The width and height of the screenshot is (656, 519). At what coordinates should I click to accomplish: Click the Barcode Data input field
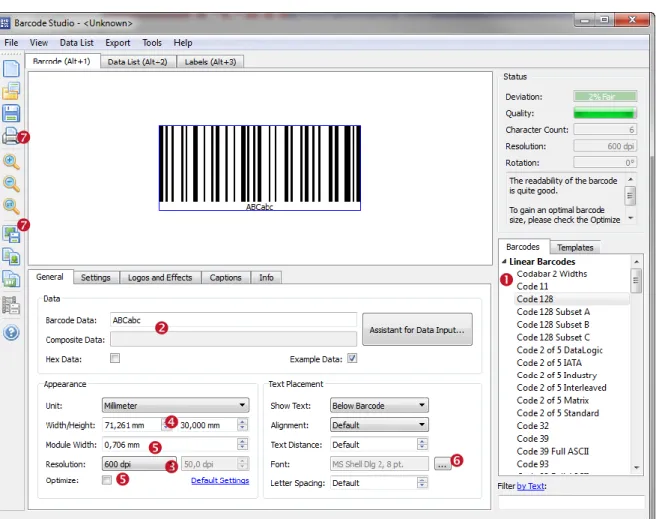[x=233, y=320]
